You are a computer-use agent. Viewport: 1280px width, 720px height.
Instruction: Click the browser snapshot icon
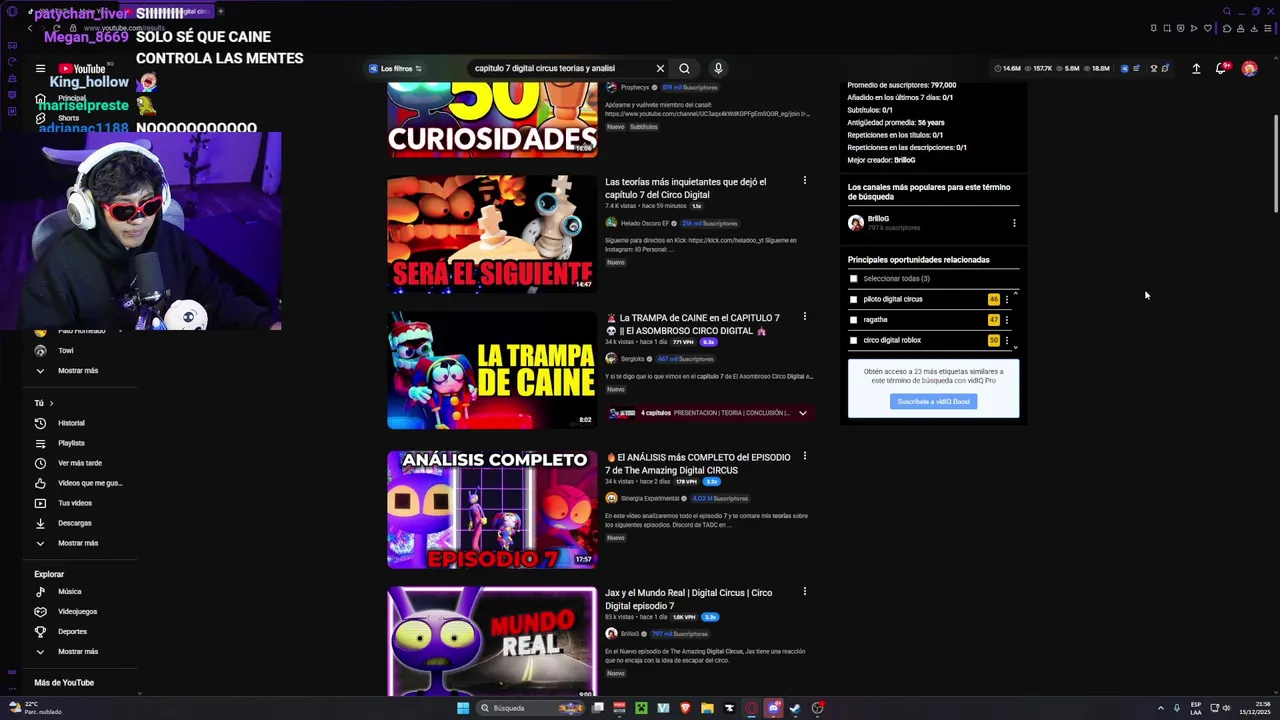pos(1167,28)
